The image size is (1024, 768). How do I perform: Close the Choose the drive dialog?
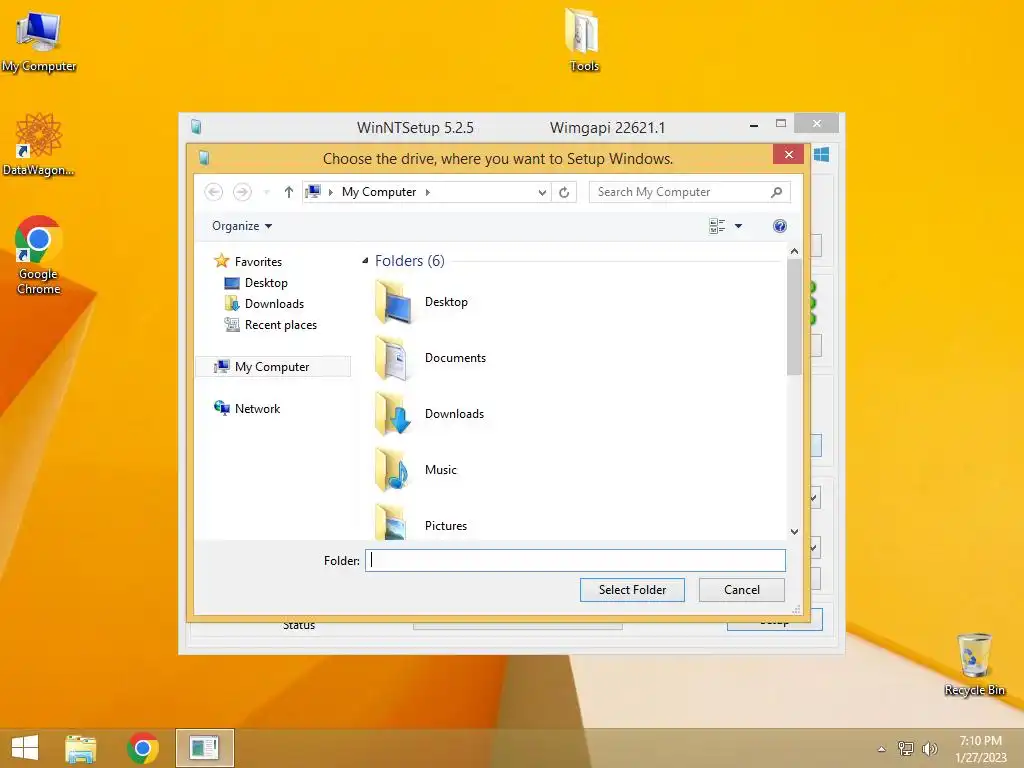tap(788, 154)
